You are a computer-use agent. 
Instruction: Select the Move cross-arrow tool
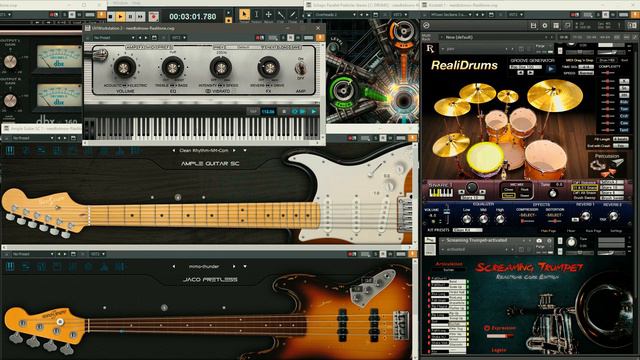tap(269, 15)
